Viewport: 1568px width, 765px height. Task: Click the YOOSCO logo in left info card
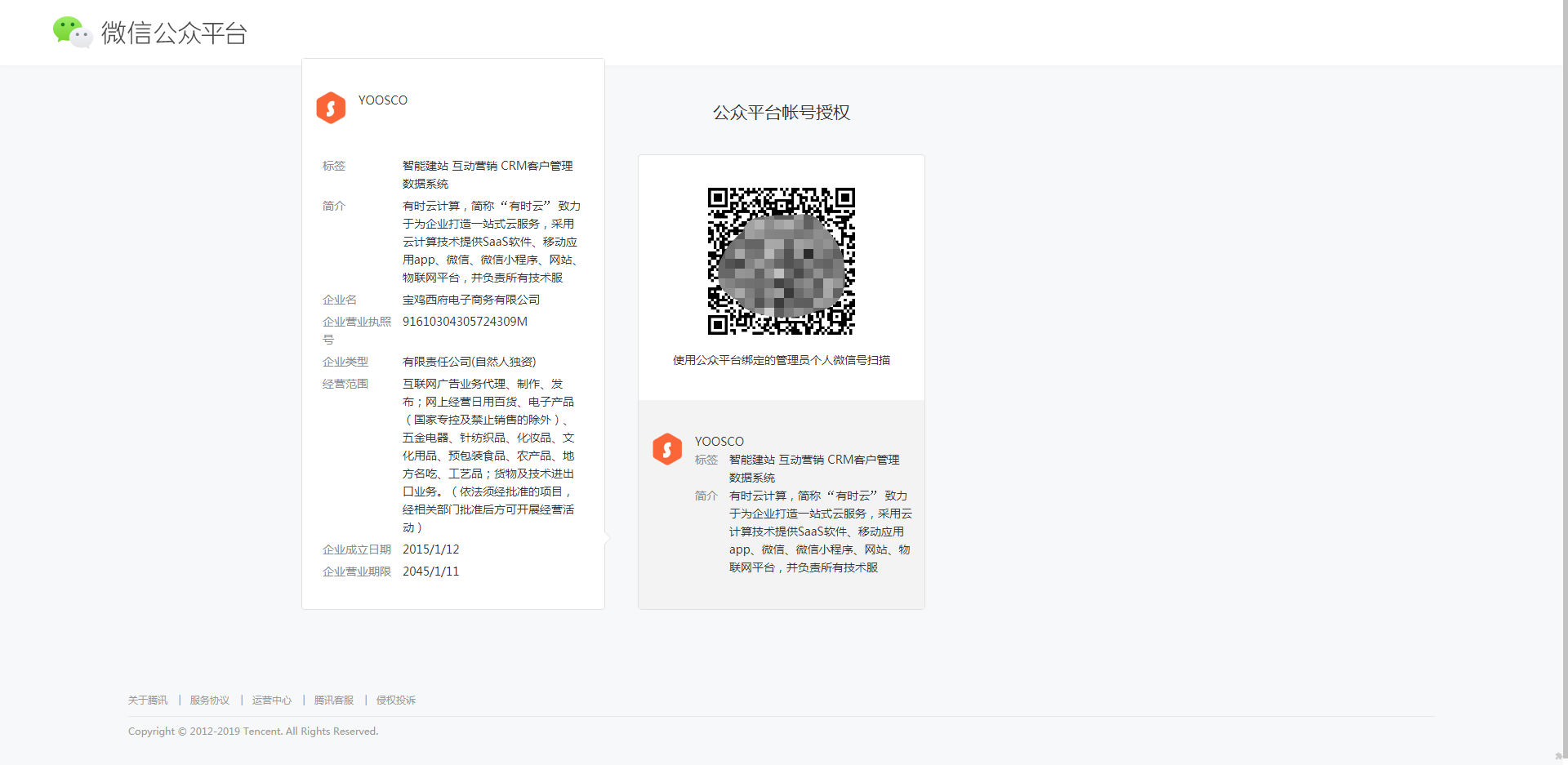click(331, 108)
